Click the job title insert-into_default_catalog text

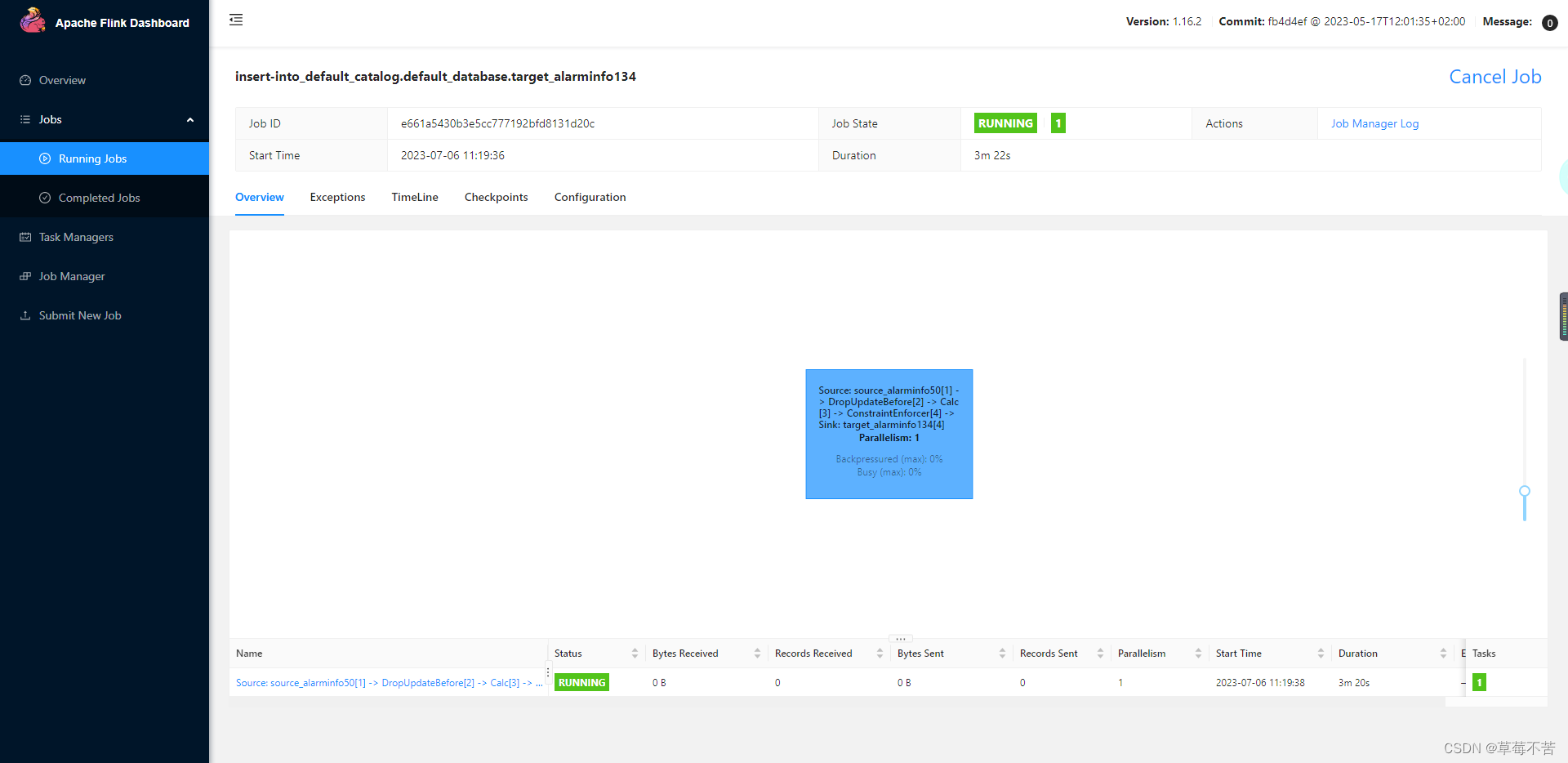coord(435,77)
